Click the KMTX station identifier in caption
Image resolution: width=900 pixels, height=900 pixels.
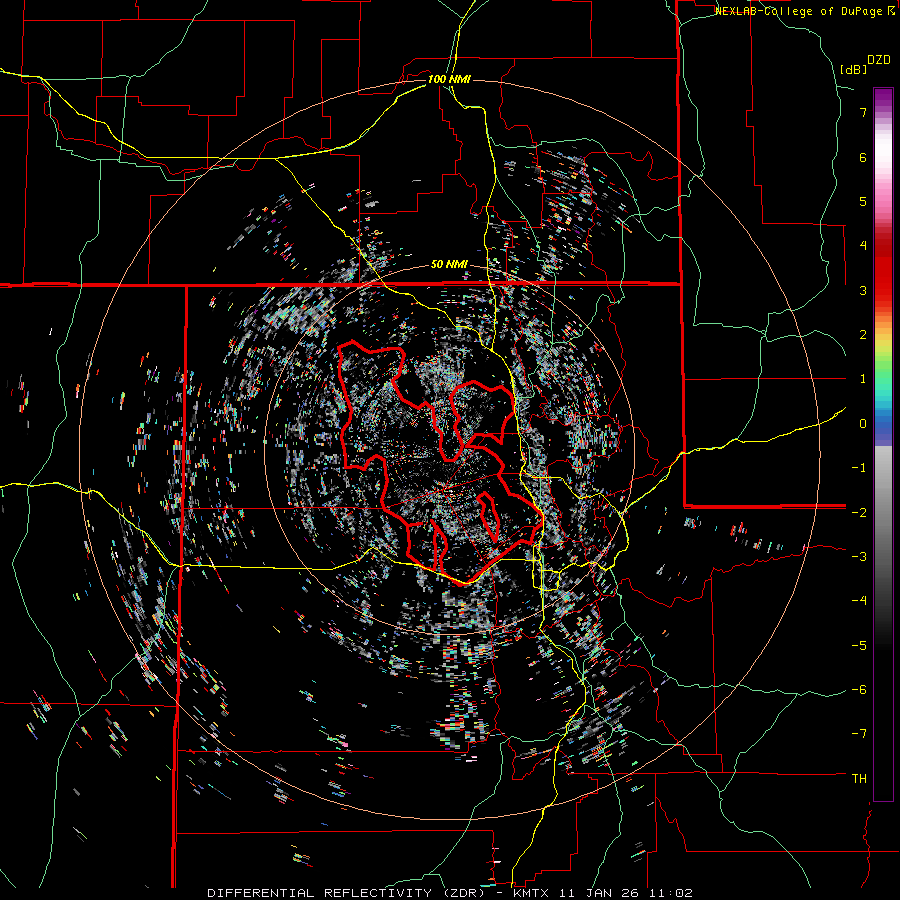(x=529, y=893)
